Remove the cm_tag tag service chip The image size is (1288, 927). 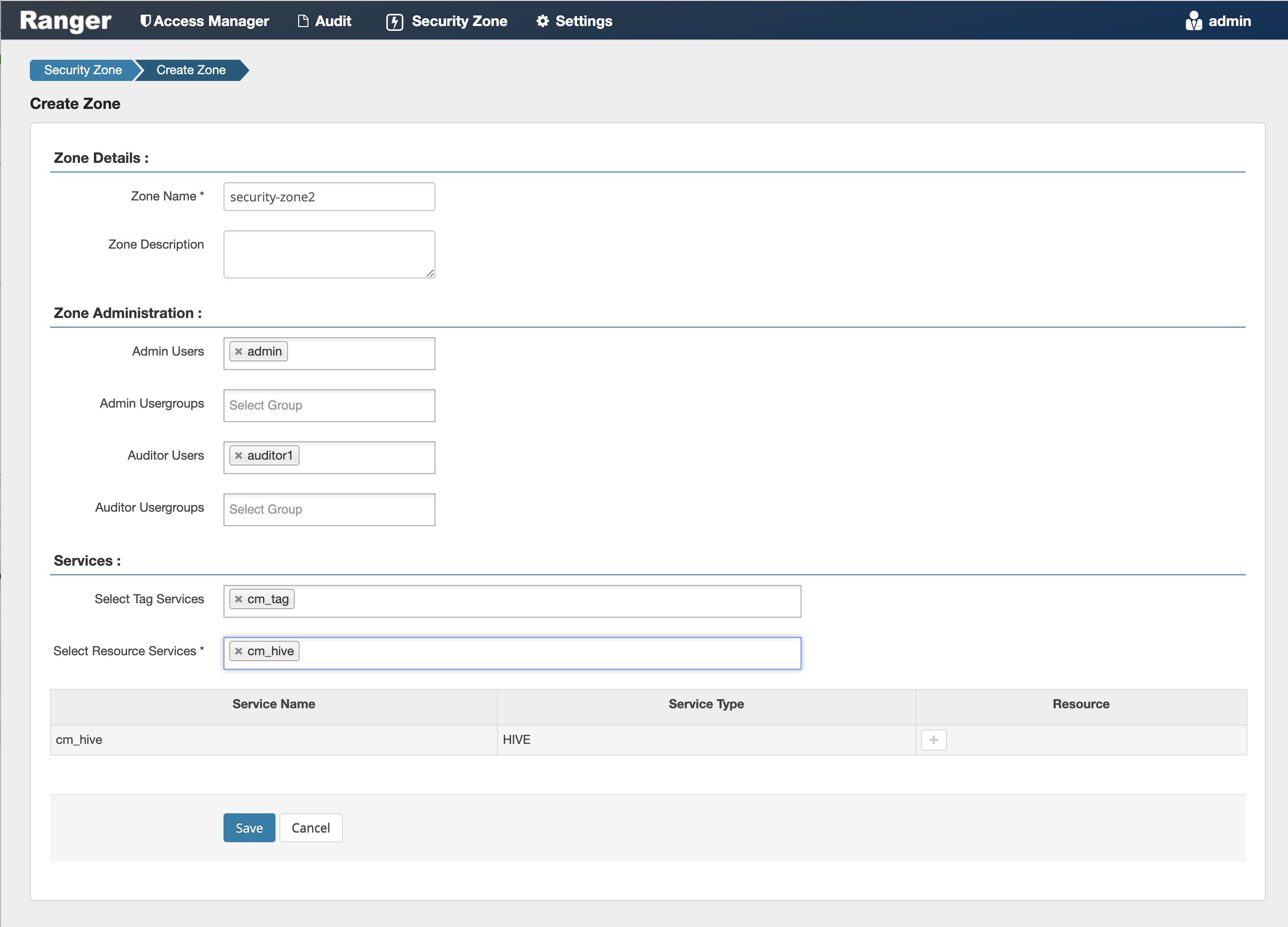click(x=238, y=599)
